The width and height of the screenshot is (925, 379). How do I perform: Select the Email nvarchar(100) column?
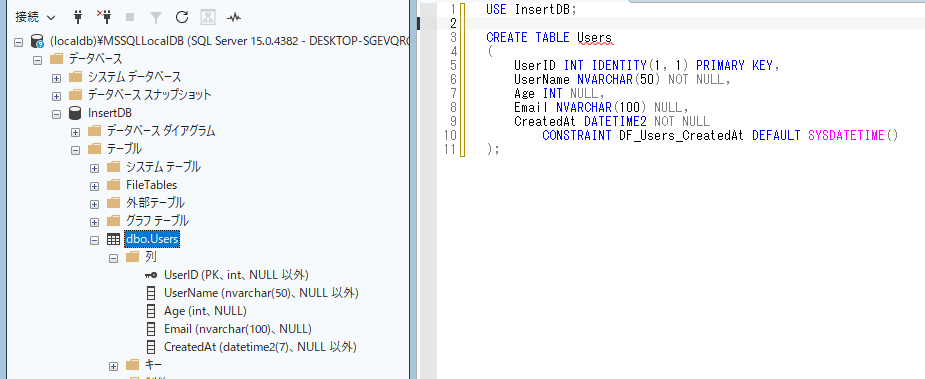(237, 329)
